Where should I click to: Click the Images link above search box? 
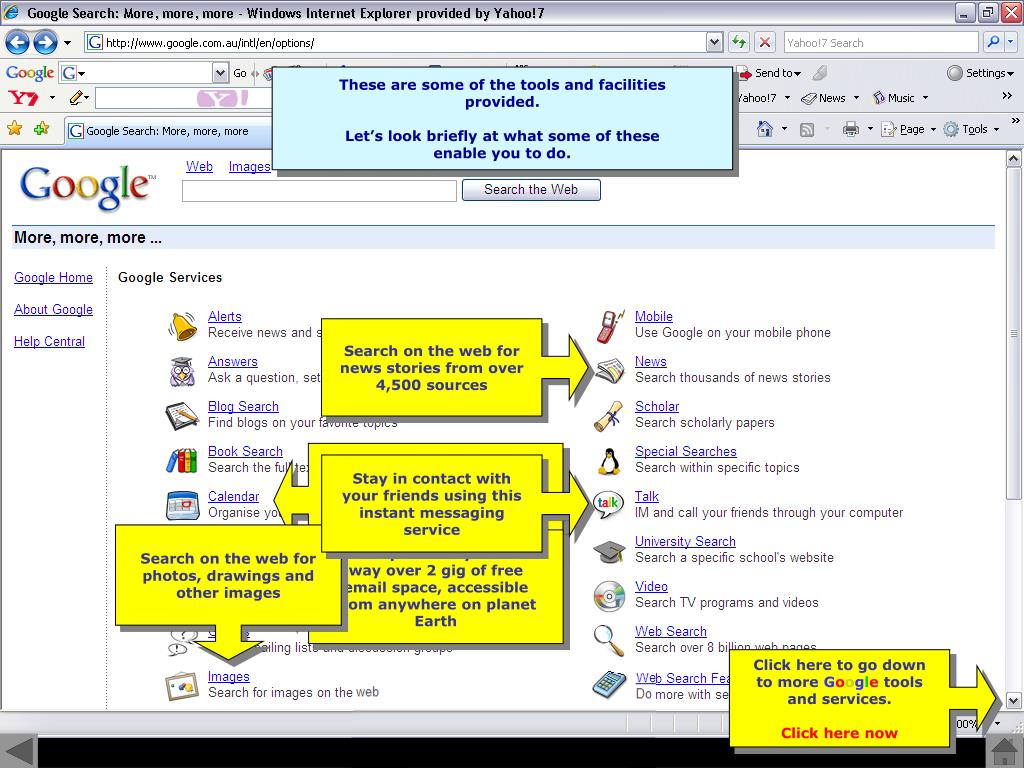tap(249, 167)
